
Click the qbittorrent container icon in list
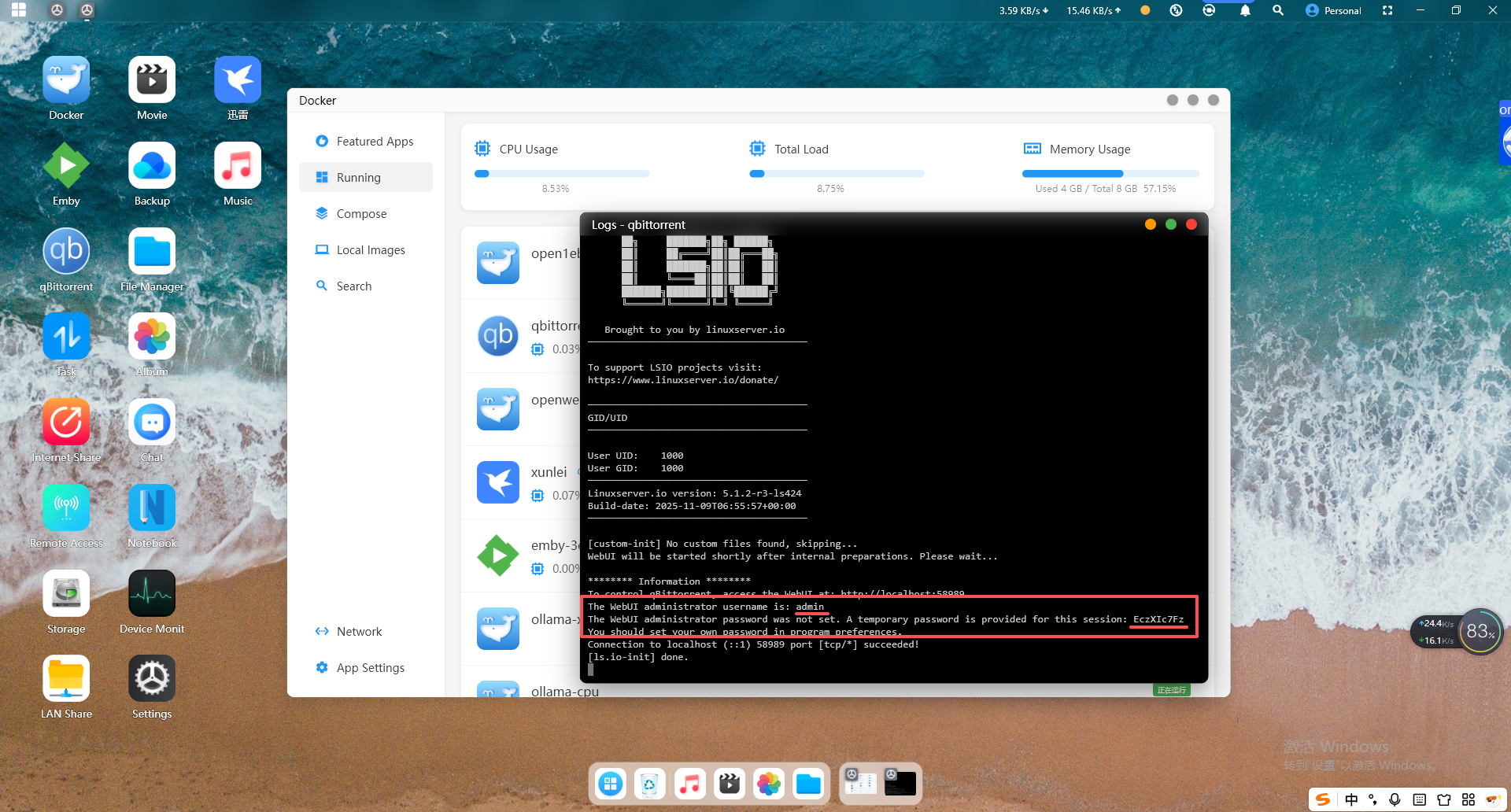tap(498, 336)
